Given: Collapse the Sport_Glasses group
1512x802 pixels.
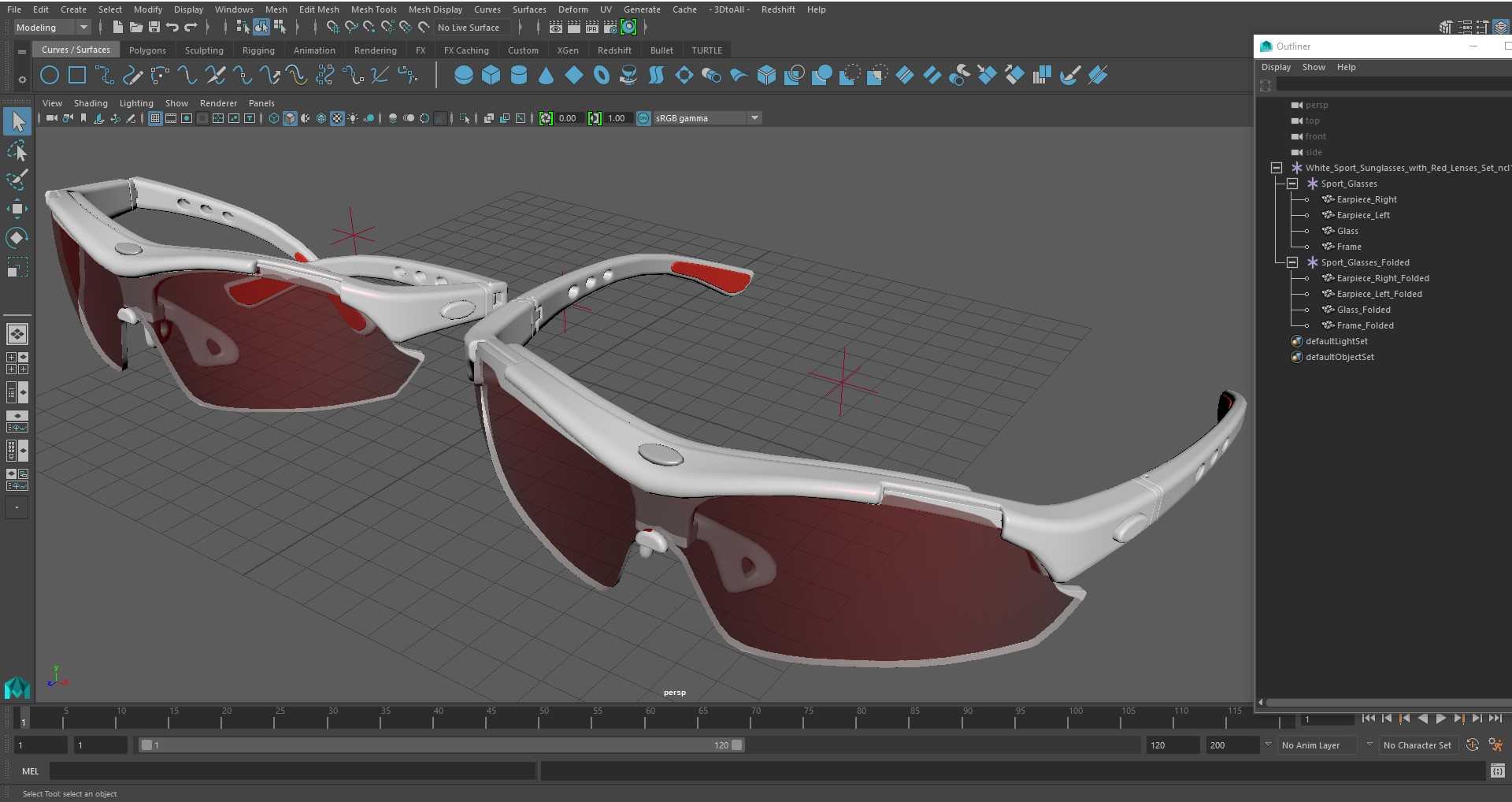Looking at the screenshot, I should [1292, 184].
